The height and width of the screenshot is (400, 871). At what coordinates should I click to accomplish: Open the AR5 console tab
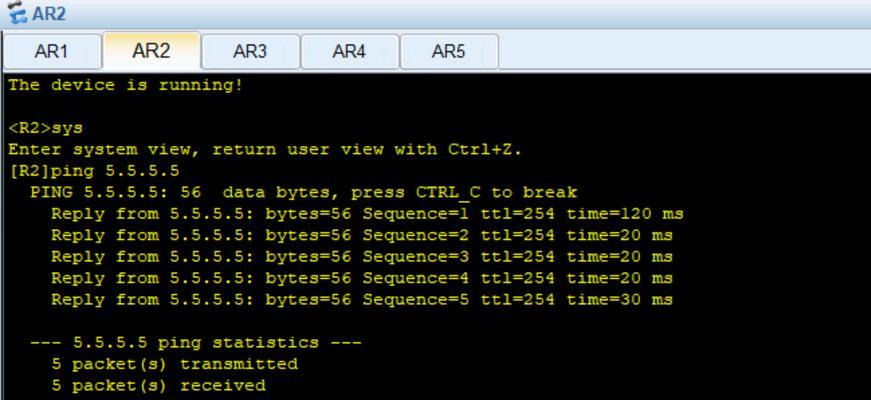tap(448, 52)
